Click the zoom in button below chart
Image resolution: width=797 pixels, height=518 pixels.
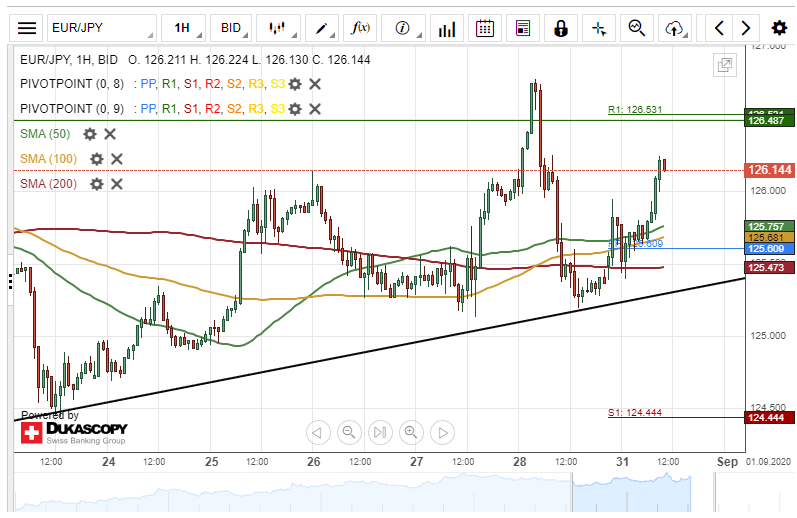click(410, 432)
